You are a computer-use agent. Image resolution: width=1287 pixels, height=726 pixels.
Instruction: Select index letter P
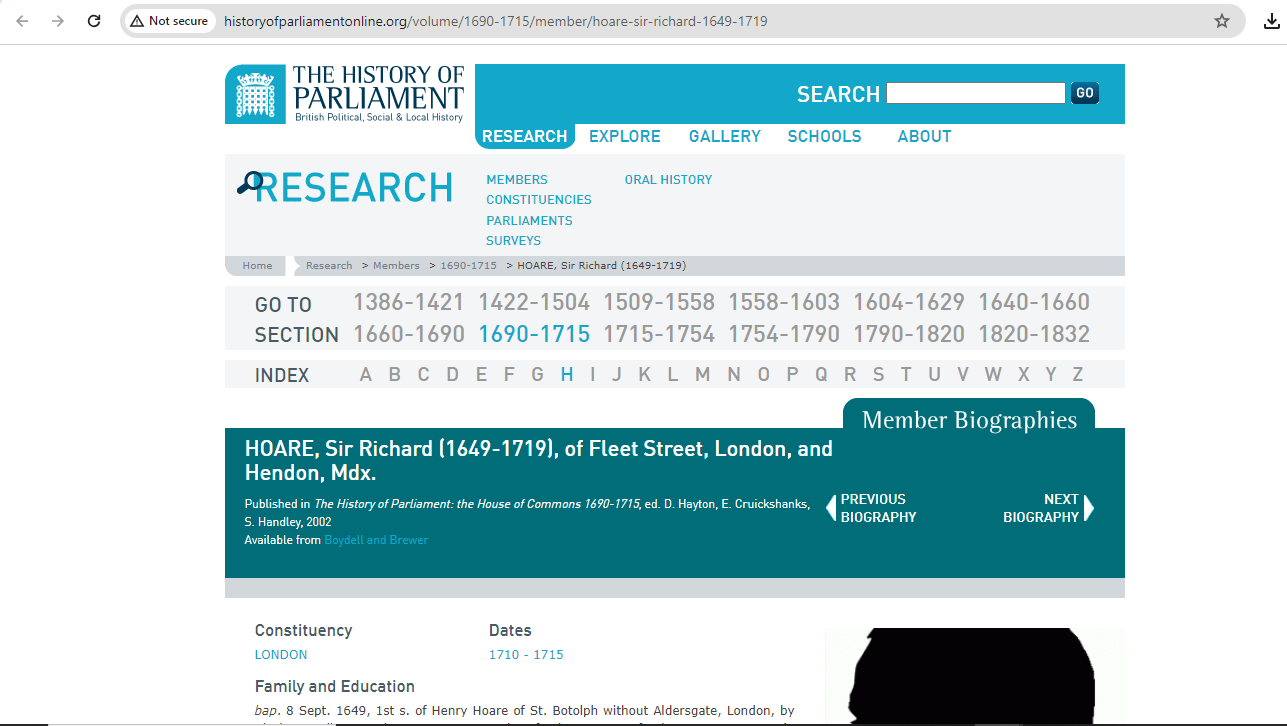pos(792,375)
